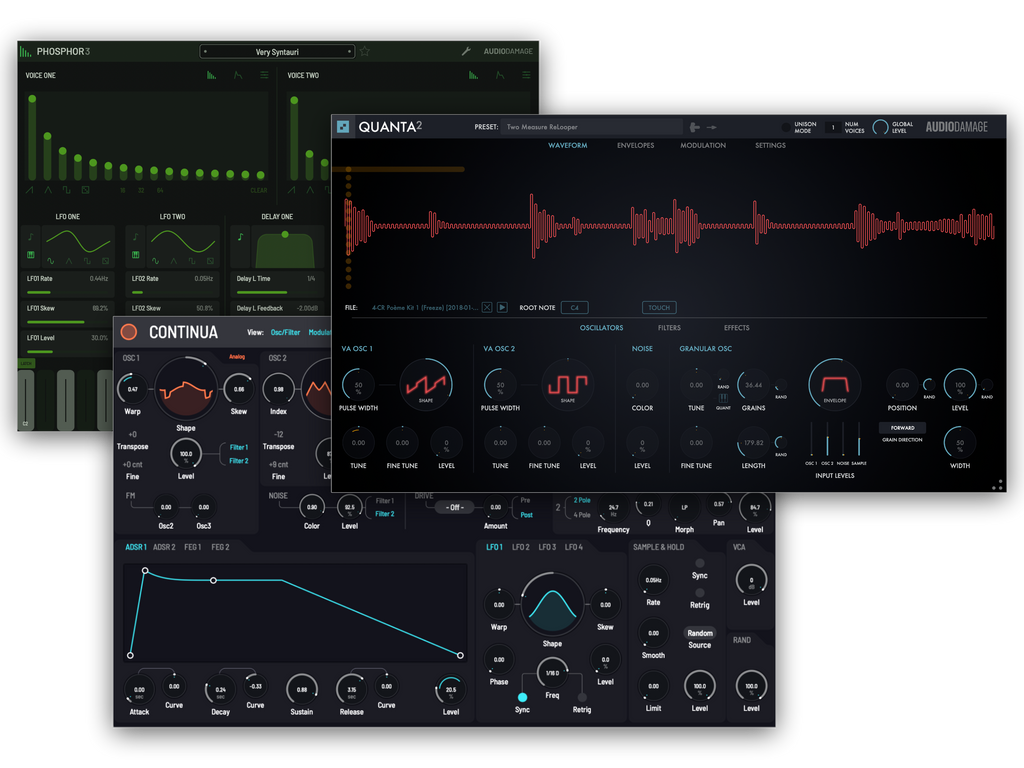
Task: Open the Drive type '- Off -' dropdown
Action: pyautogui.click(x=455, y=507)
